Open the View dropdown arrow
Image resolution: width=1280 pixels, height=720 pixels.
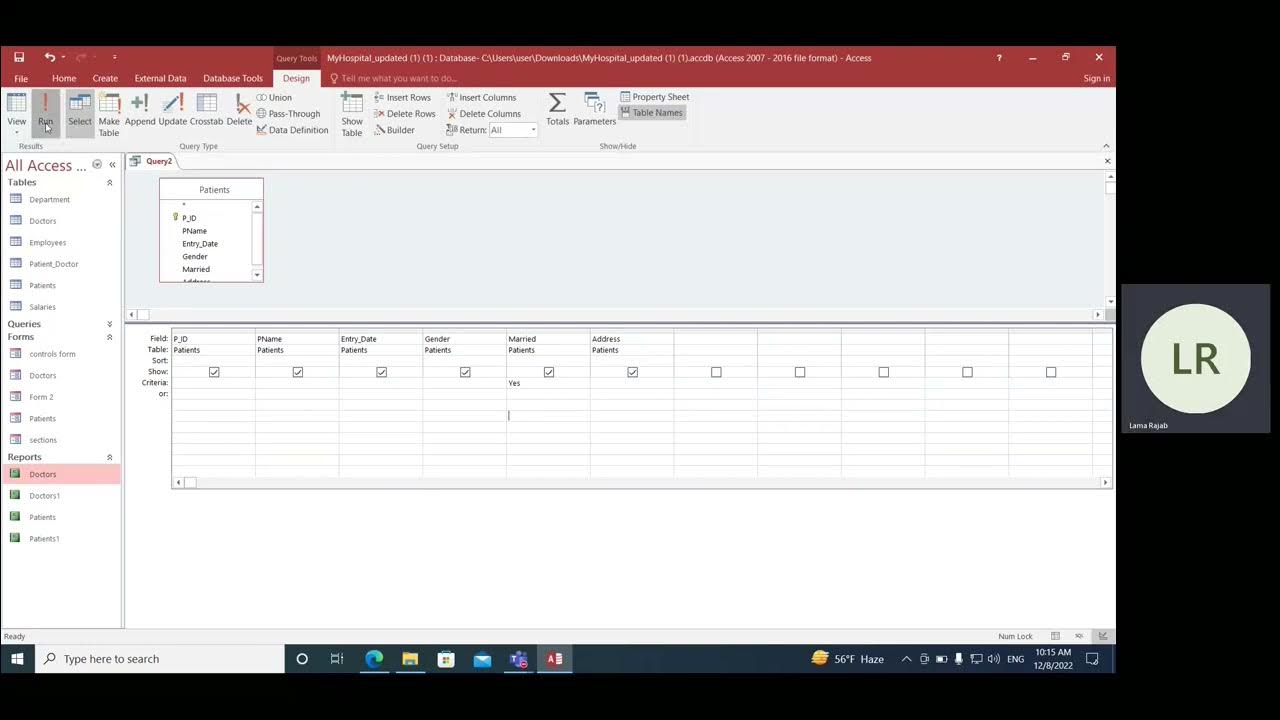(x=17, y=132)
